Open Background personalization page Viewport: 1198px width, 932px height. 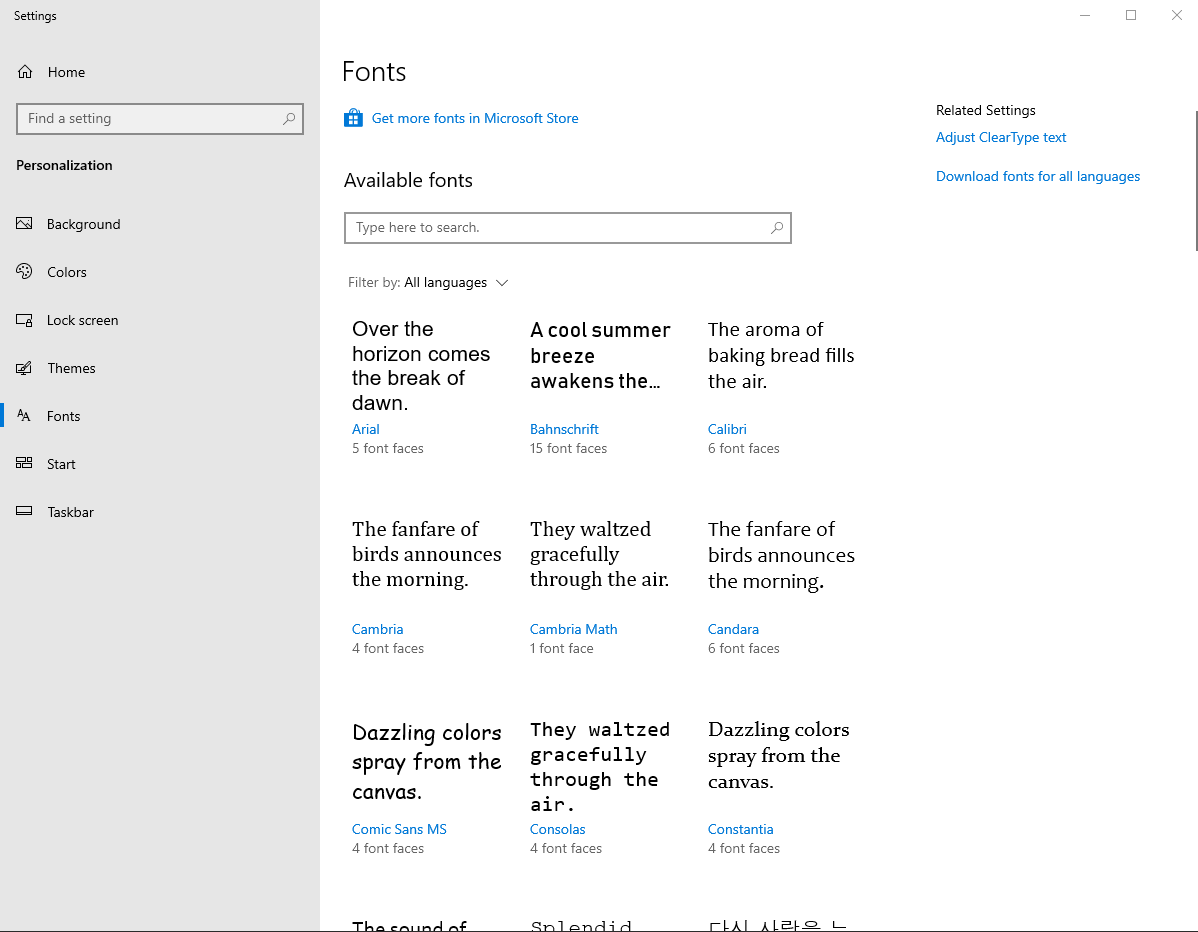pyautogui.click(x=83, y=224)
